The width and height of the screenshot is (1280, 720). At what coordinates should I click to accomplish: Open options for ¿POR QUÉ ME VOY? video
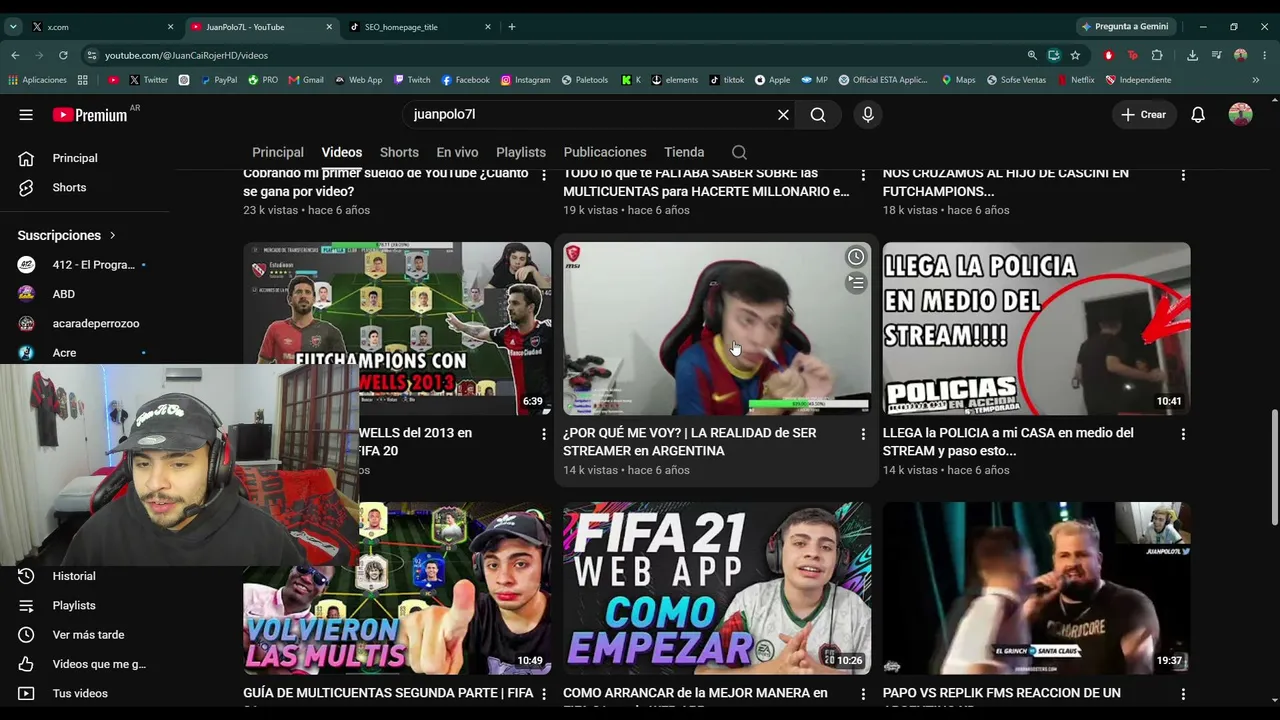coord(863,434)
